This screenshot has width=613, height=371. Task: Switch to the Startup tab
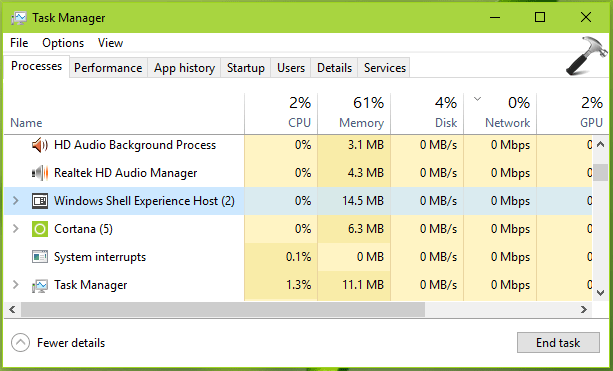(246, 68)
